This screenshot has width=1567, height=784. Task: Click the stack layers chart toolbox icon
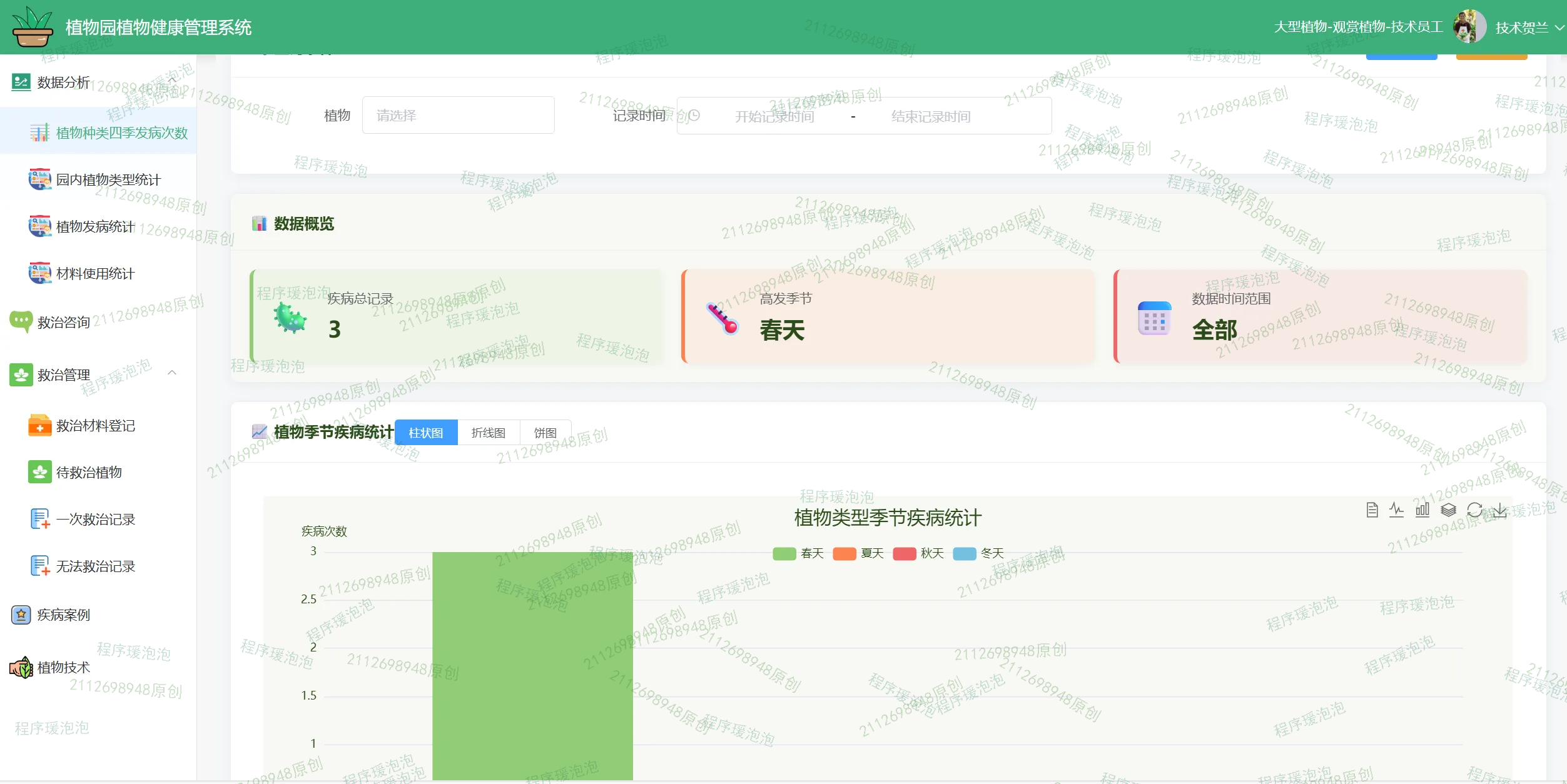click(1448, 510)
